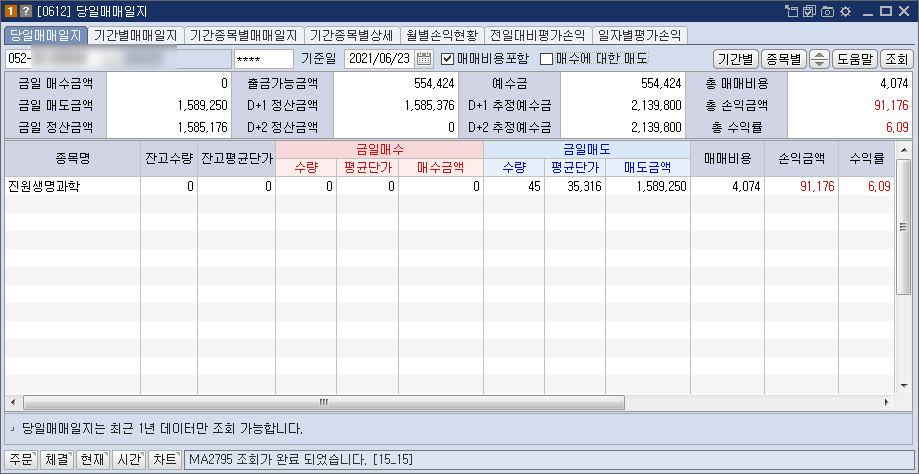This screenshot has width=919, height=474.
Task: Click the 현재 button at bottom
Action: (x=93, y=459)
